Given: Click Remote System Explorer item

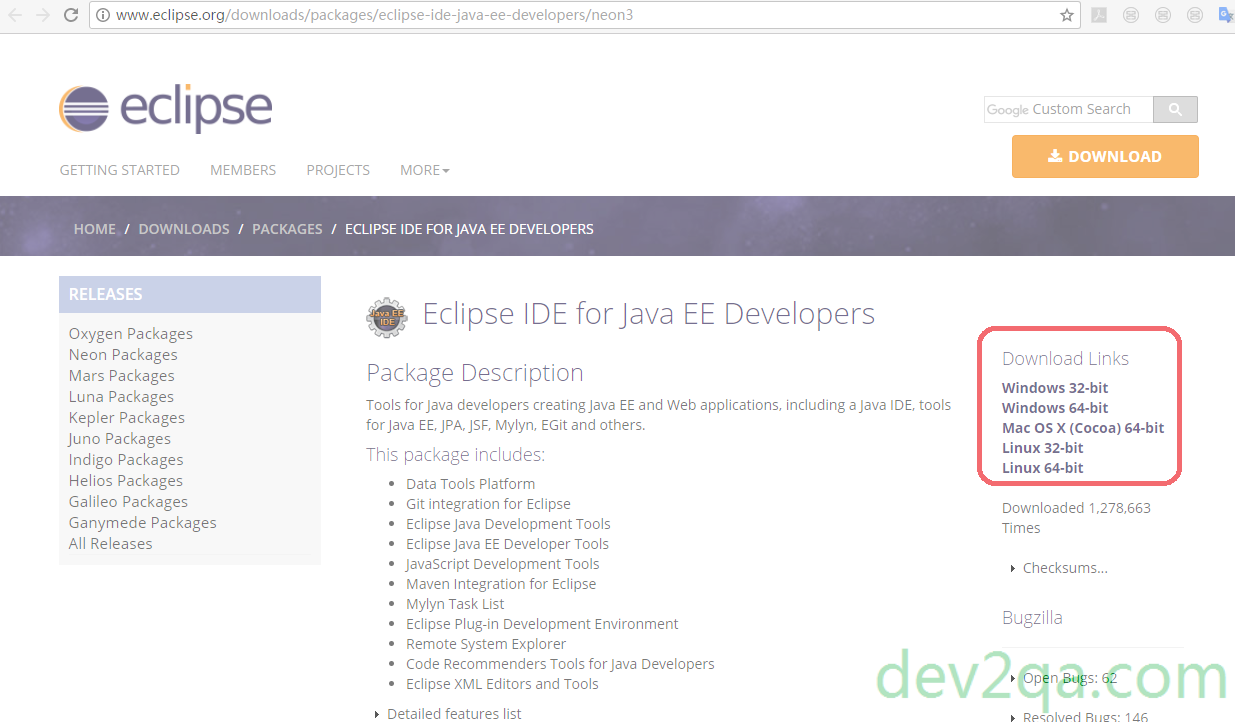Looking at the screenshot, I should point(486,644).
